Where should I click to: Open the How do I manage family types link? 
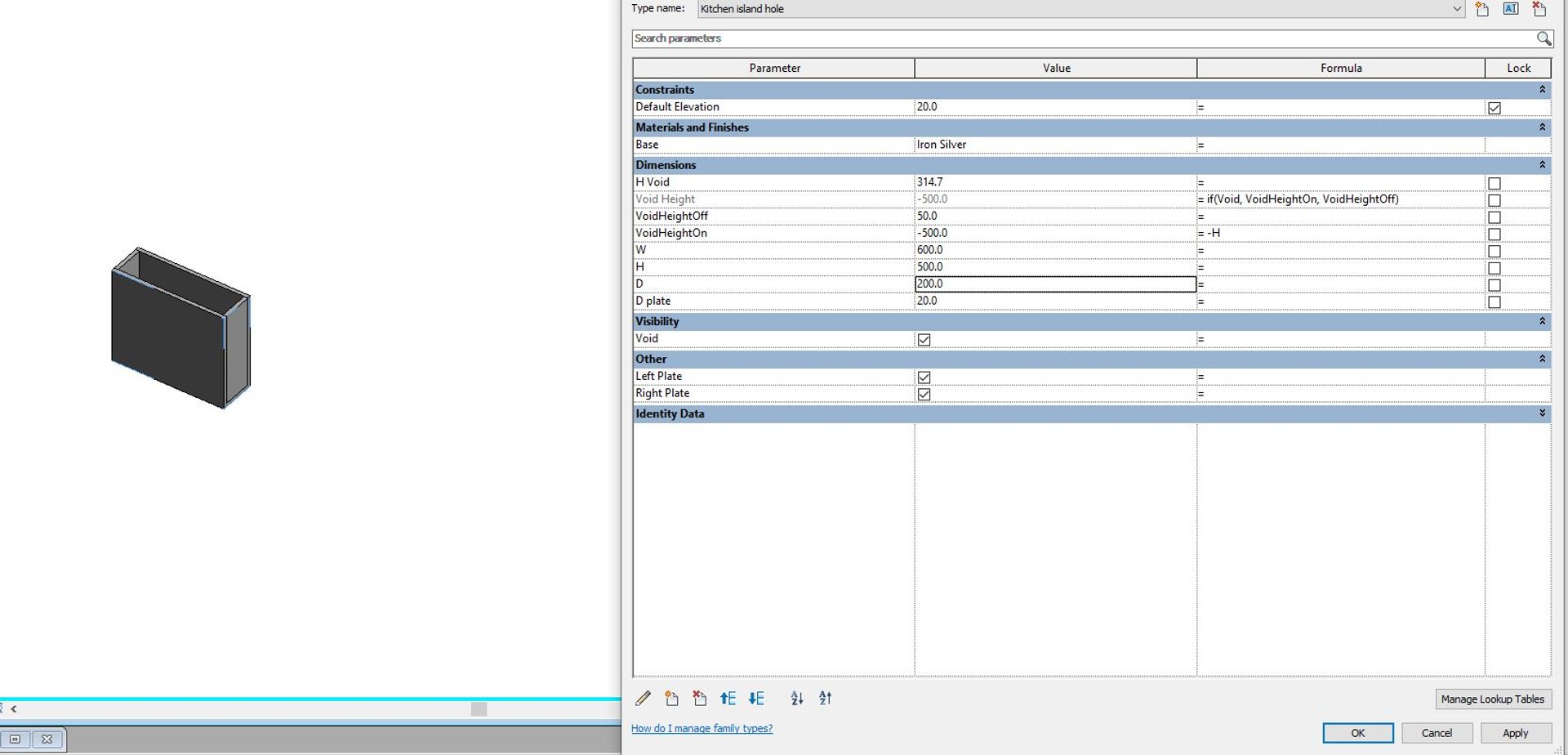point(702,728)
